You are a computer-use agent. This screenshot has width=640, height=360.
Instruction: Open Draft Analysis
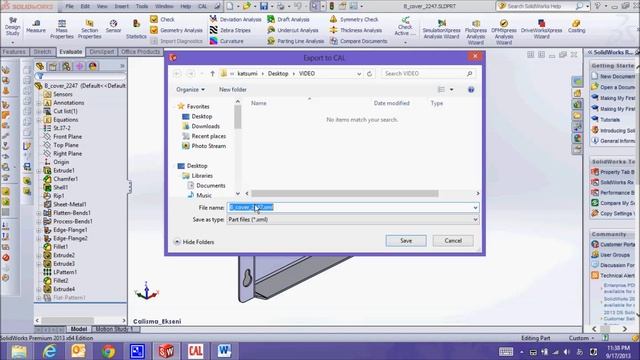[288, 19]
